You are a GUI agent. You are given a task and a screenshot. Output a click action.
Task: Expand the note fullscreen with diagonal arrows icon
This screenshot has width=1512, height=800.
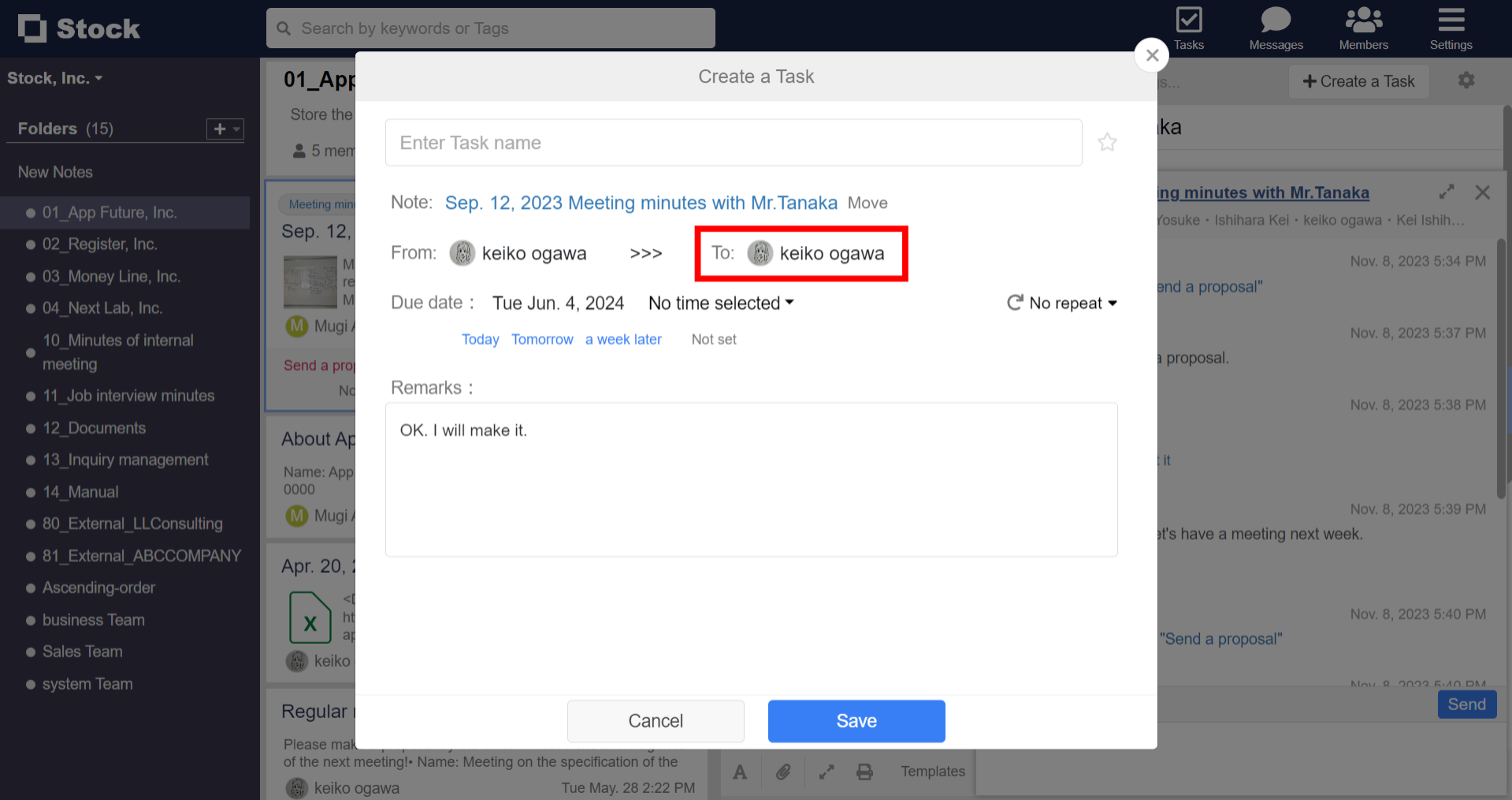[825, 772]
